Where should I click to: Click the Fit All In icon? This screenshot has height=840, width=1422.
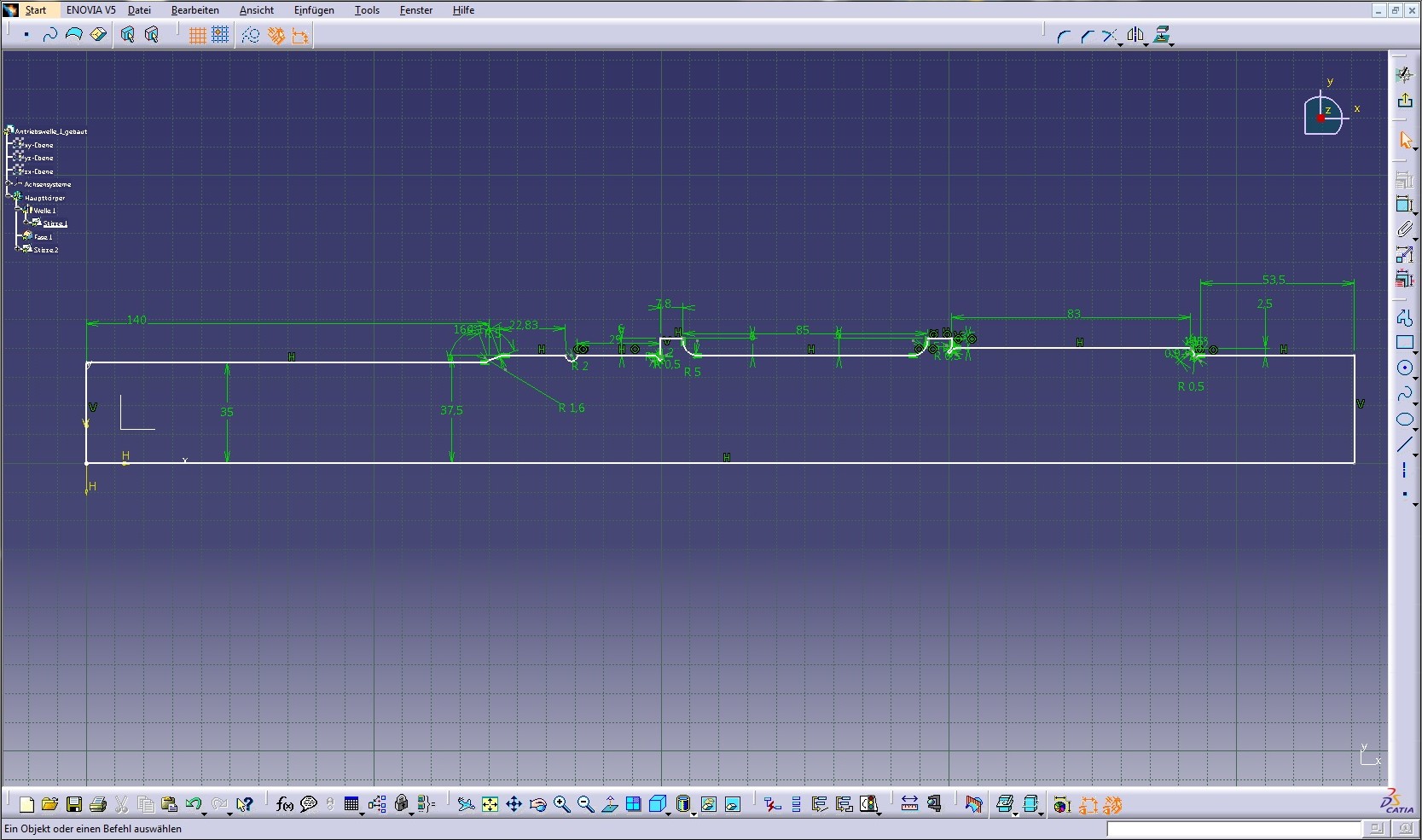490,804
